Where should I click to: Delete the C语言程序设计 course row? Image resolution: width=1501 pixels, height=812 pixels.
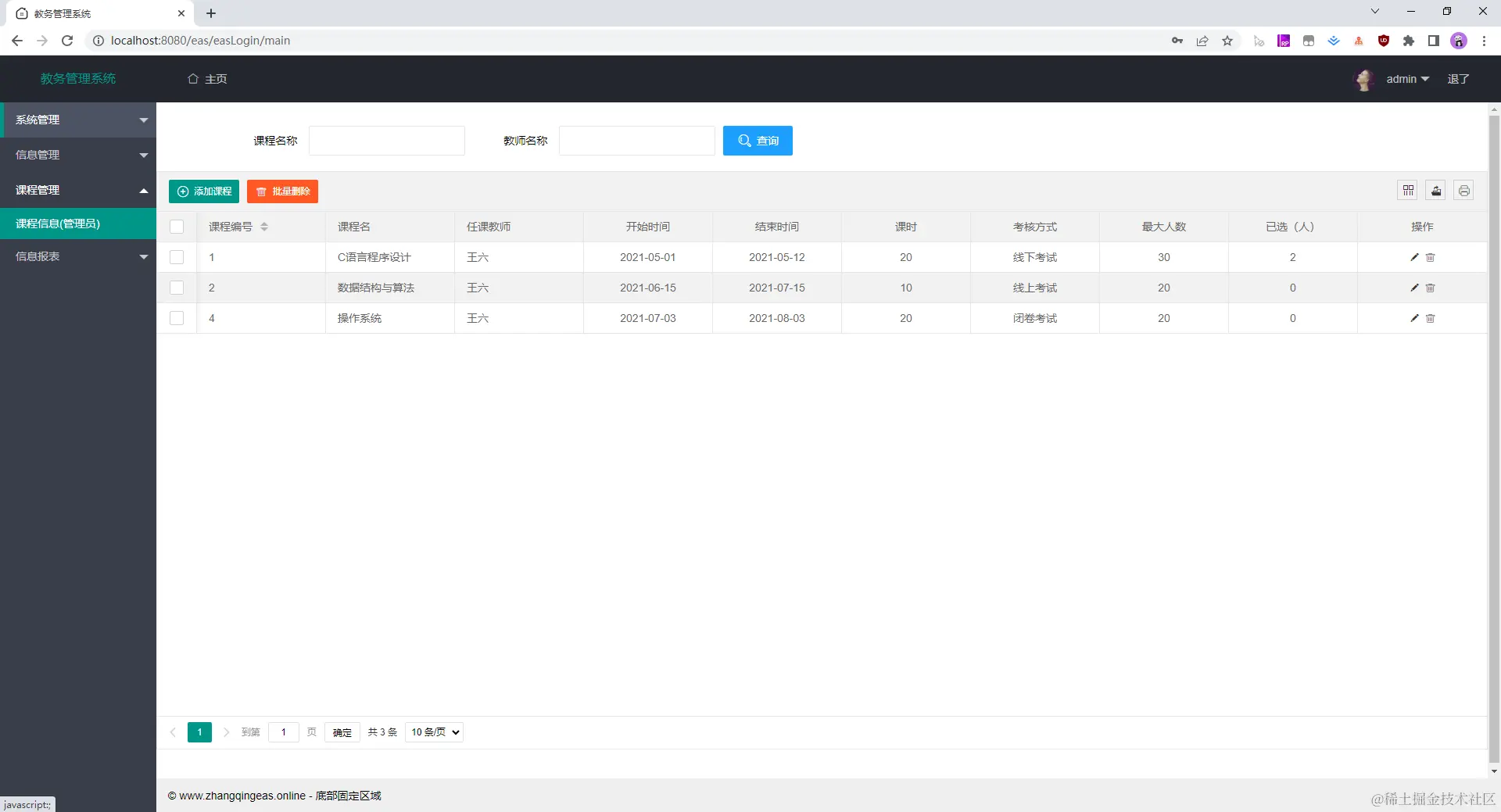pos(1431,257)
